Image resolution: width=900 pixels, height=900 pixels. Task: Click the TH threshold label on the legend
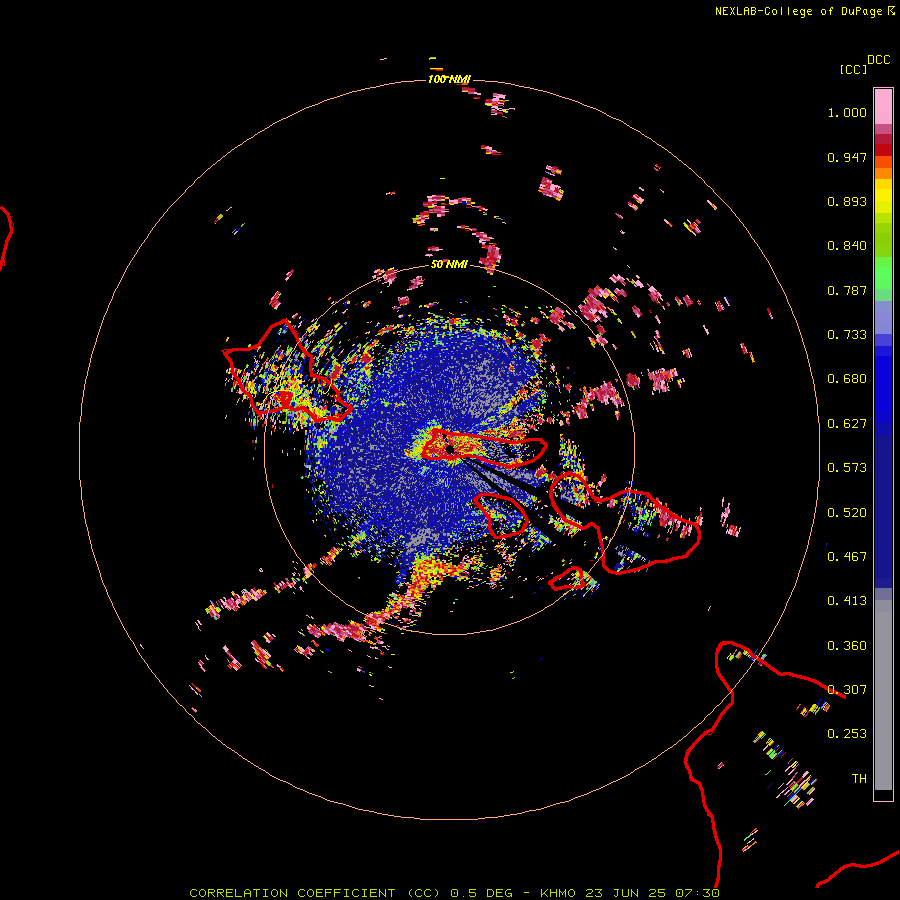pos(859,779)
